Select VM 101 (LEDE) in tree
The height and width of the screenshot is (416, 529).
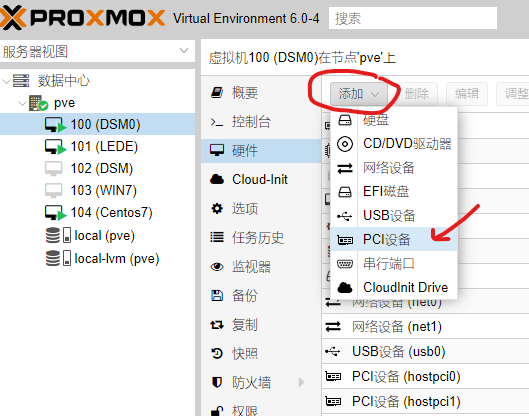coord(97,146)
